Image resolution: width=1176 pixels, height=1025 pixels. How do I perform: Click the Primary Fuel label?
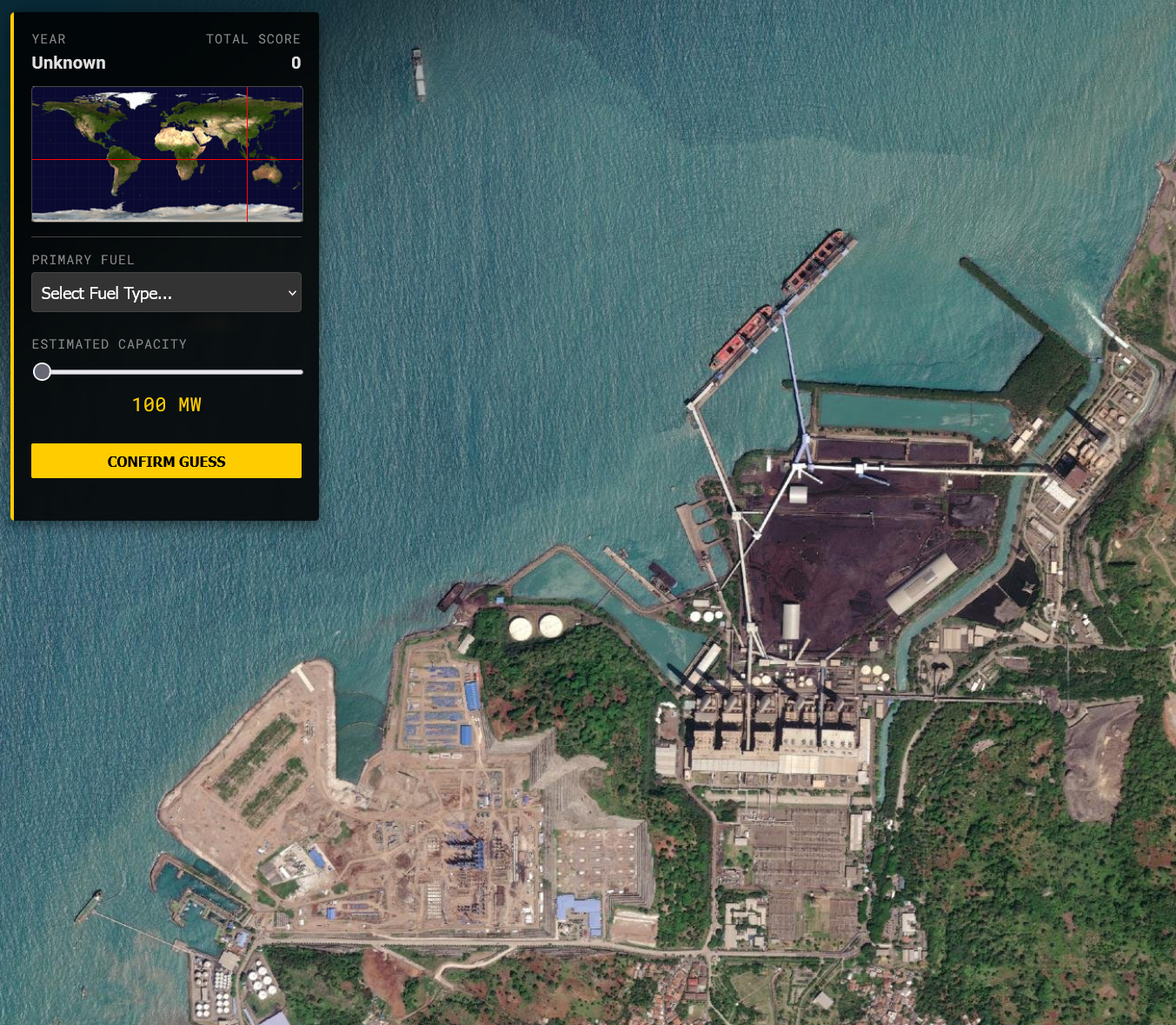coord(83,260)
